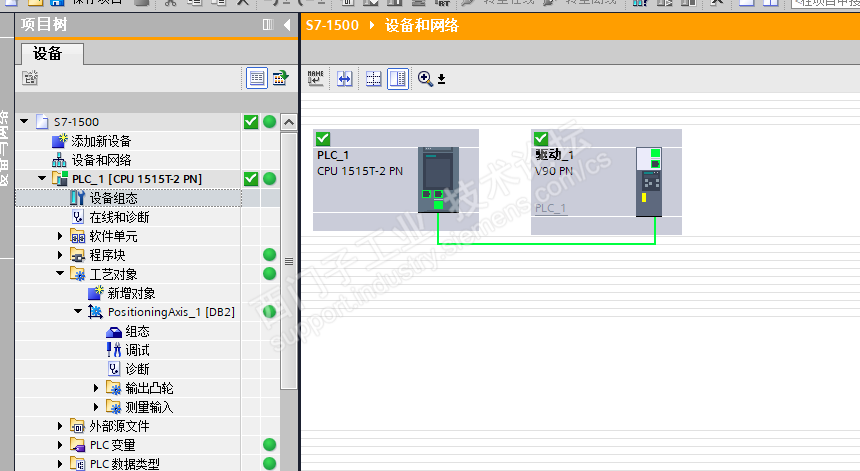Image resolution: width=860 pixels, height=471 pixels.
Task: Select the V90 PN drive device image
Action: [x=649, y=181]
